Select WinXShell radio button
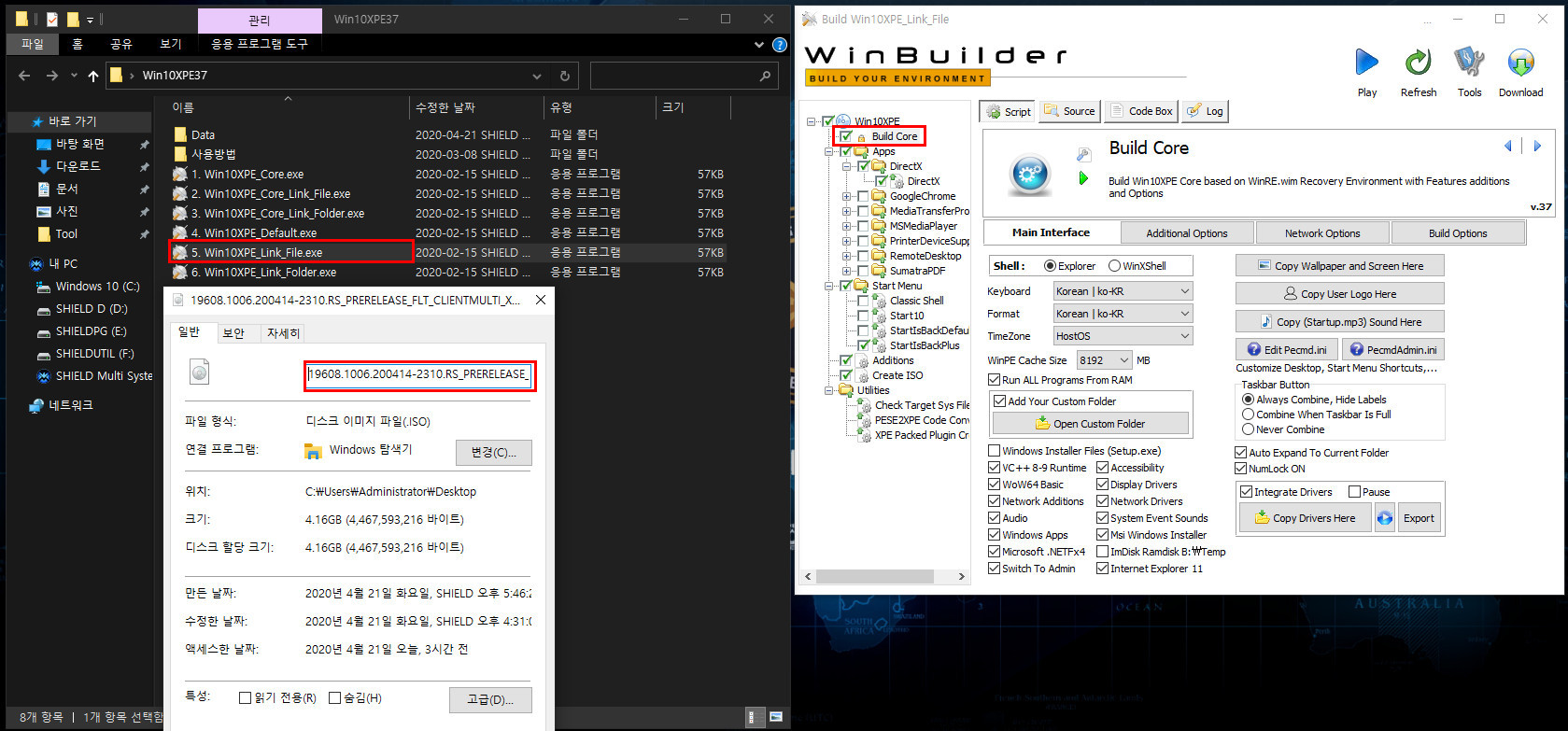 [1114, 266]
